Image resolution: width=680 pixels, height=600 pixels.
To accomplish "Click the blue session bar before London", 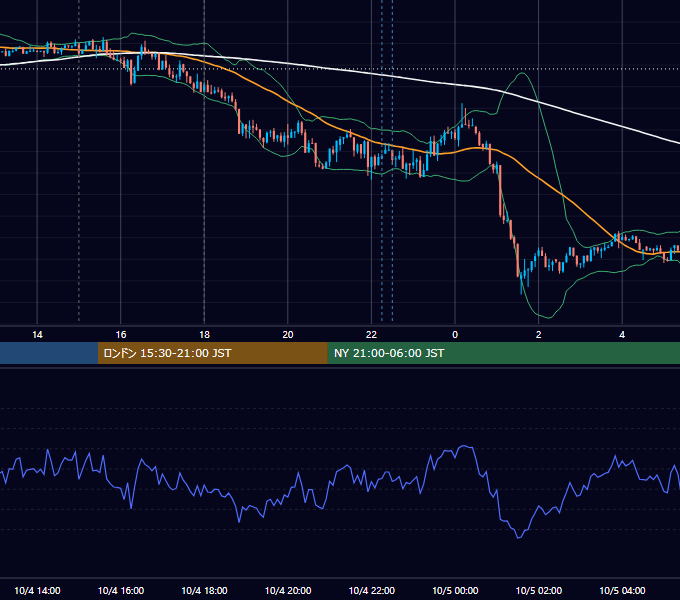I will coord(49,353).
